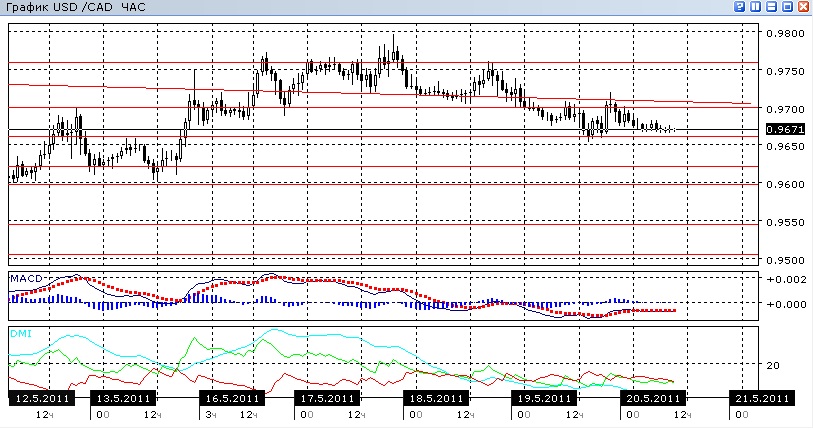
Task: Click the 0.9800 price axis label
Action: pos(785,33)
